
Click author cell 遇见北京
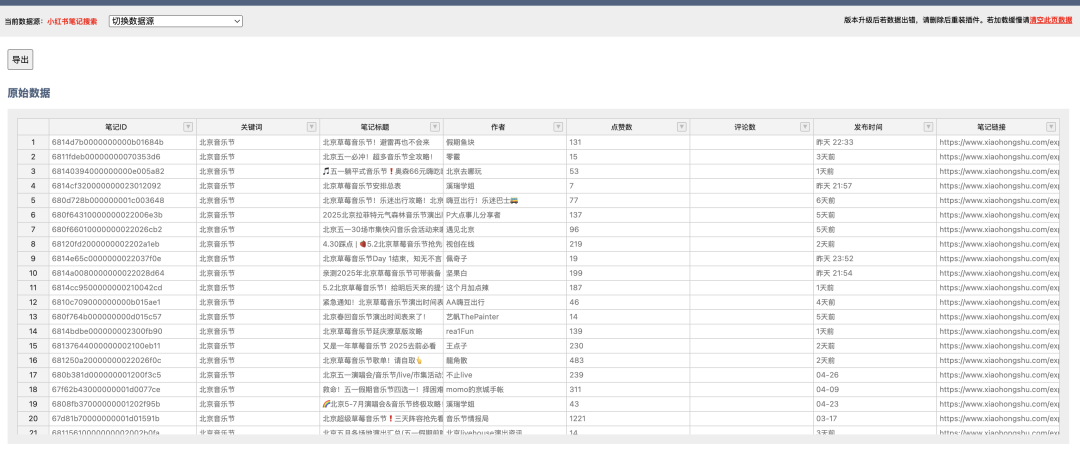[x=505, y=229]
